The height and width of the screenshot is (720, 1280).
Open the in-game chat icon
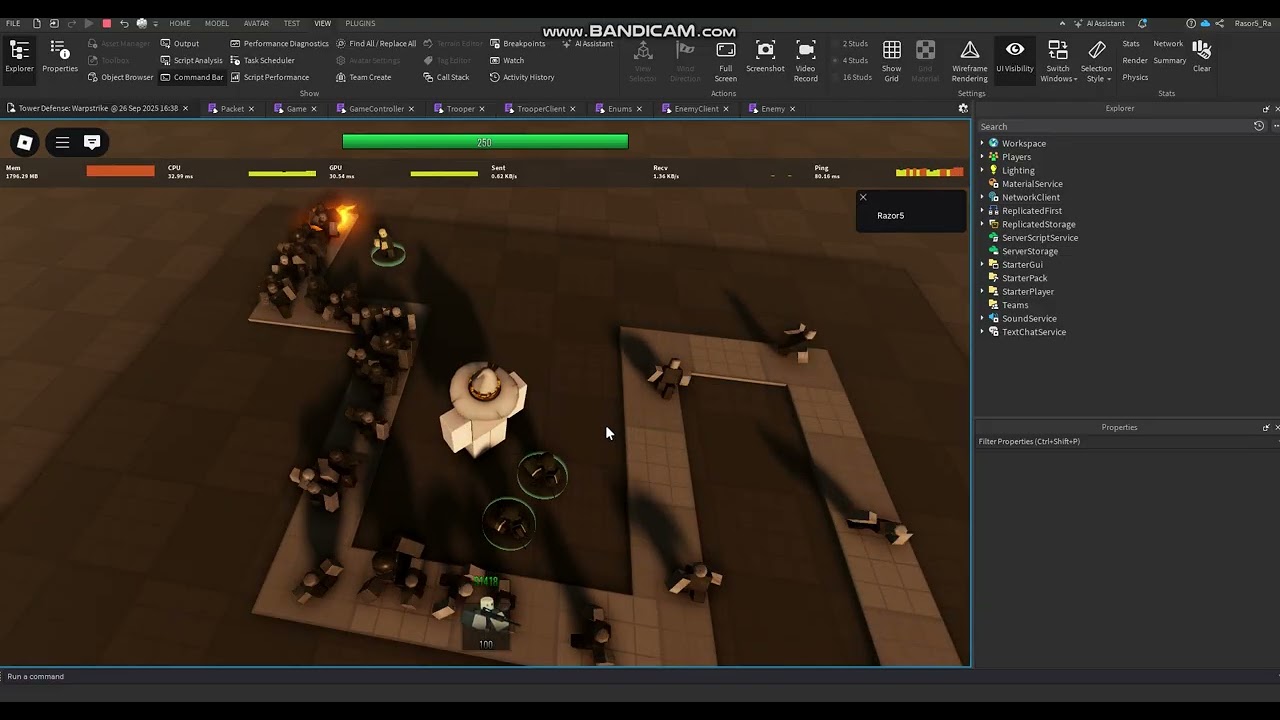(x=92, y=143)
